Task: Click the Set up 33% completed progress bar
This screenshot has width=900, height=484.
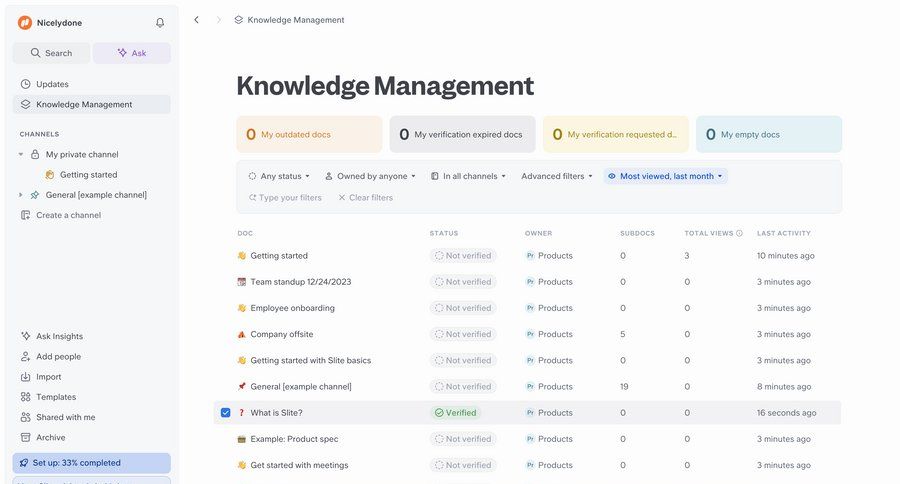Action: 91,463
